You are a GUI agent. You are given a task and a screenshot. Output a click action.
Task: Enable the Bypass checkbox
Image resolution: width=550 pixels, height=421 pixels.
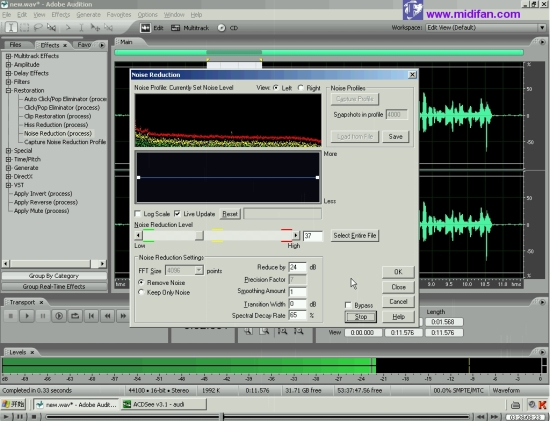coord(348,305)
